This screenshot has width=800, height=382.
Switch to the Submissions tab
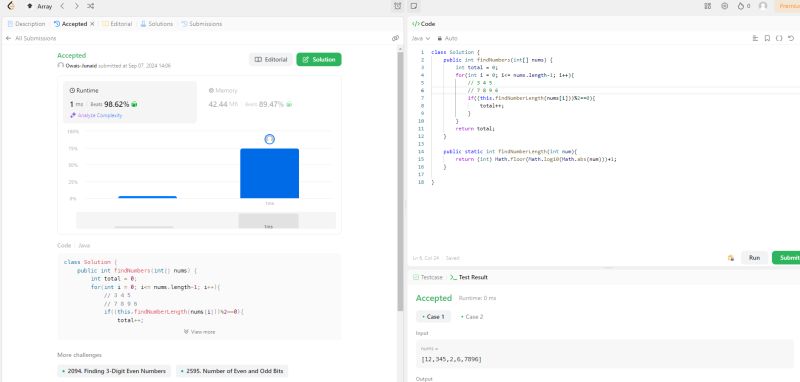202,24
